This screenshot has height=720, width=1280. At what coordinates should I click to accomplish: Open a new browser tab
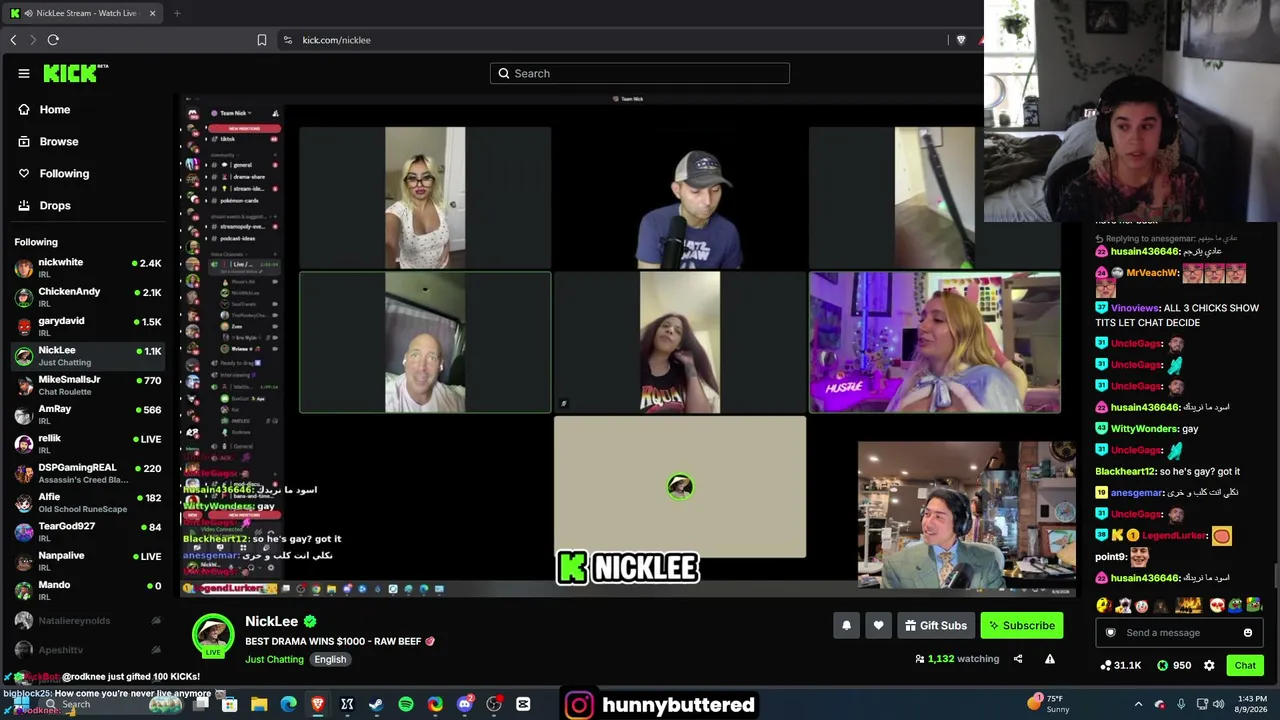point(177,13)
